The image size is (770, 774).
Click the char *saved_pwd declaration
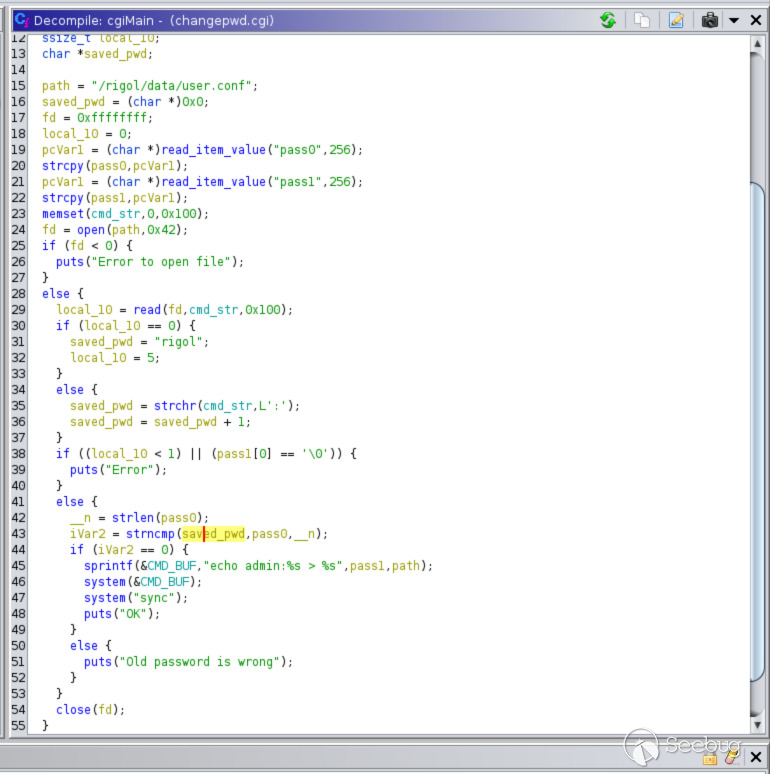tap(98, 54)
